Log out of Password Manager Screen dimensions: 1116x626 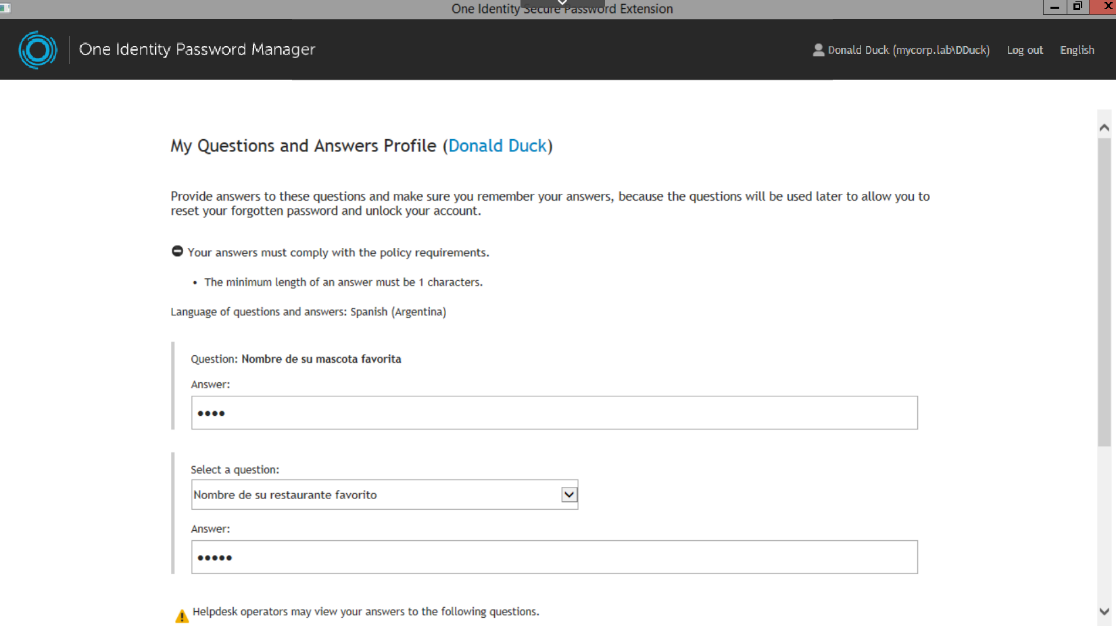click(1025, 50)
